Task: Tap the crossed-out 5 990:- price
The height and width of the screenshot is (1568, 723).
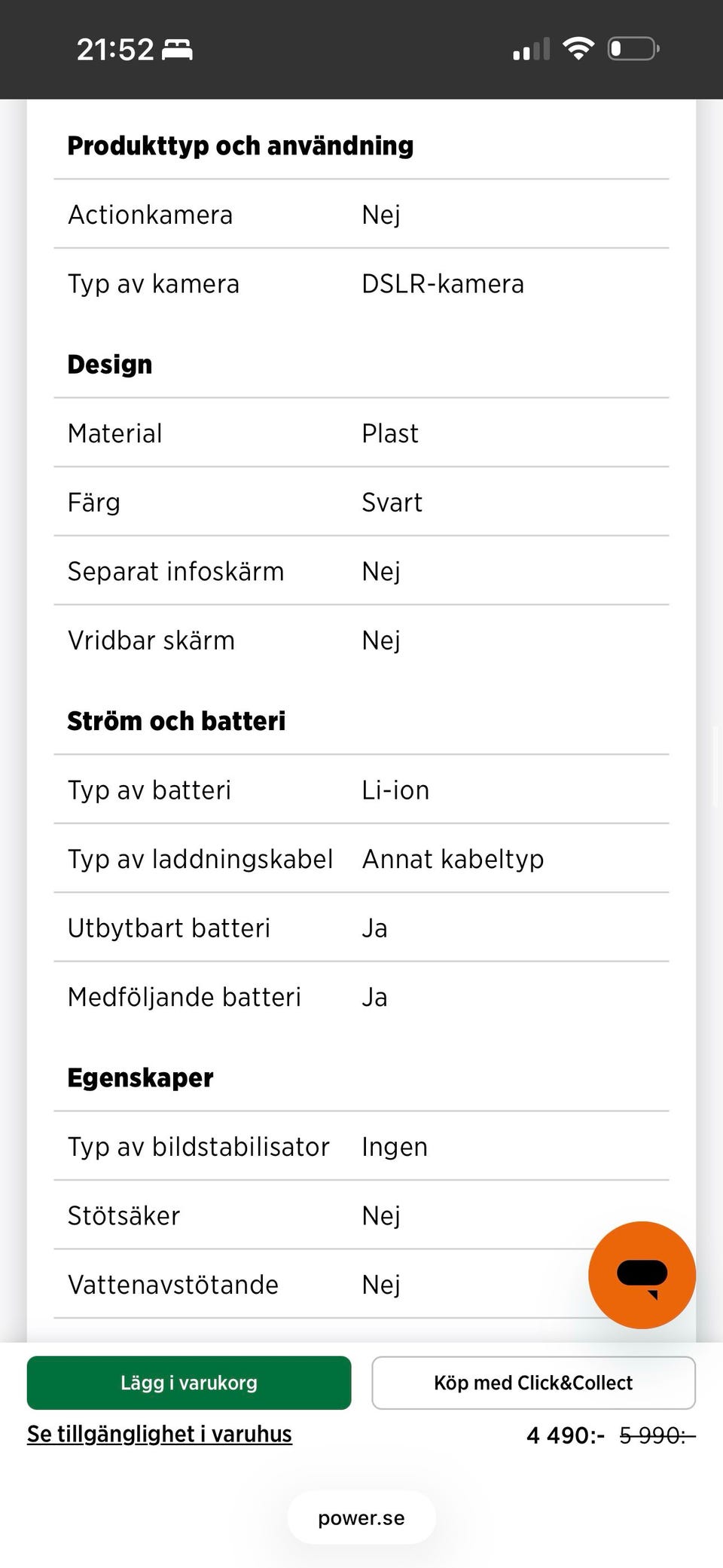Action: (x=657, y=1435)
